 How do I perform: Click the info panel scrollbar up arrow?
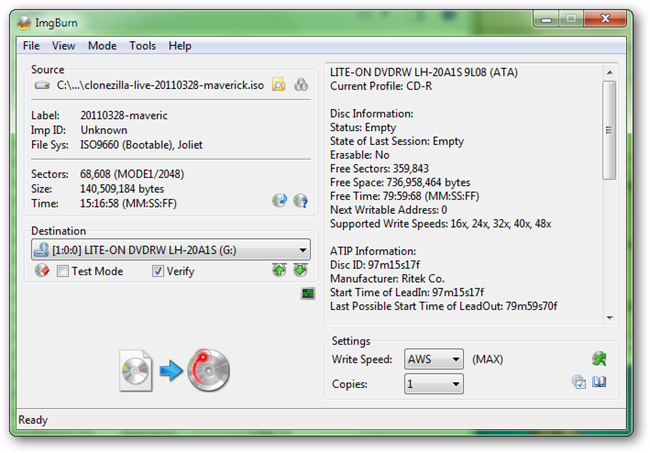click(609, 73)
